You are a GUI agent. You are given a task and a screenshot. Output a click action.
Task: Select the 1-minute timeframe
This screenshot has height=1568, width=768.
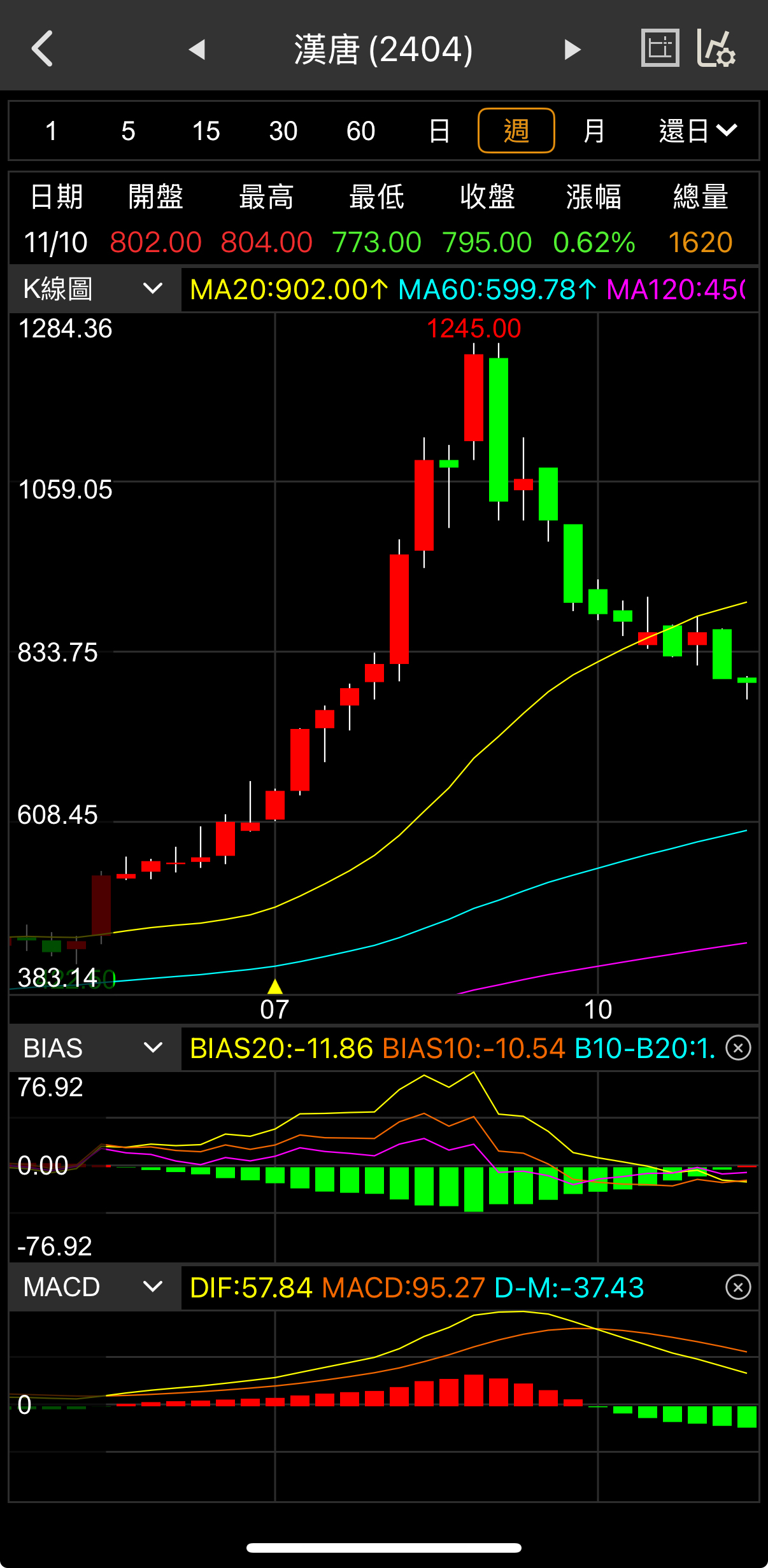(x=52, y=131)
